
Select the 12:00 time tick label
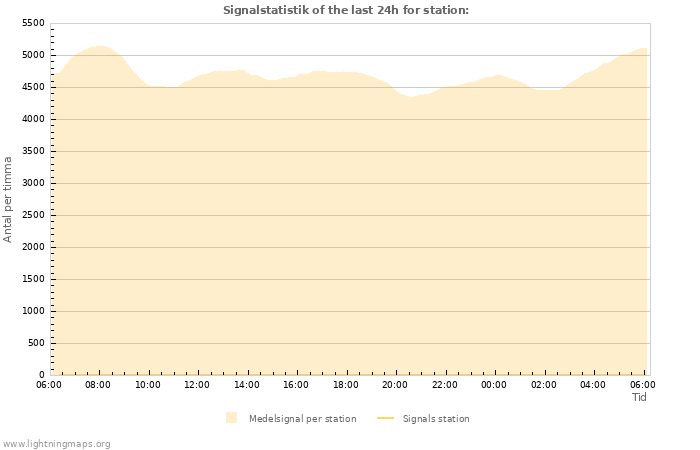click(x=197, y=384)
